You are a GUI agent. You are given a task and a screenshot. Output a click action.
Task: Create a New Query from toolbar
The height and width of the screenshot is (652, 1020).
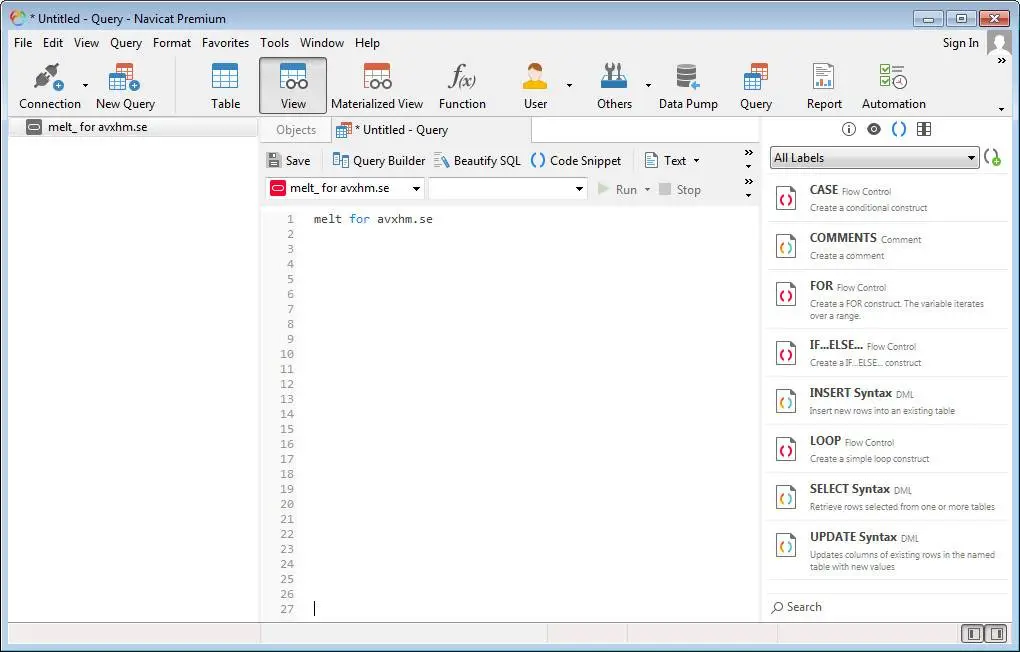tap(125, 86)
